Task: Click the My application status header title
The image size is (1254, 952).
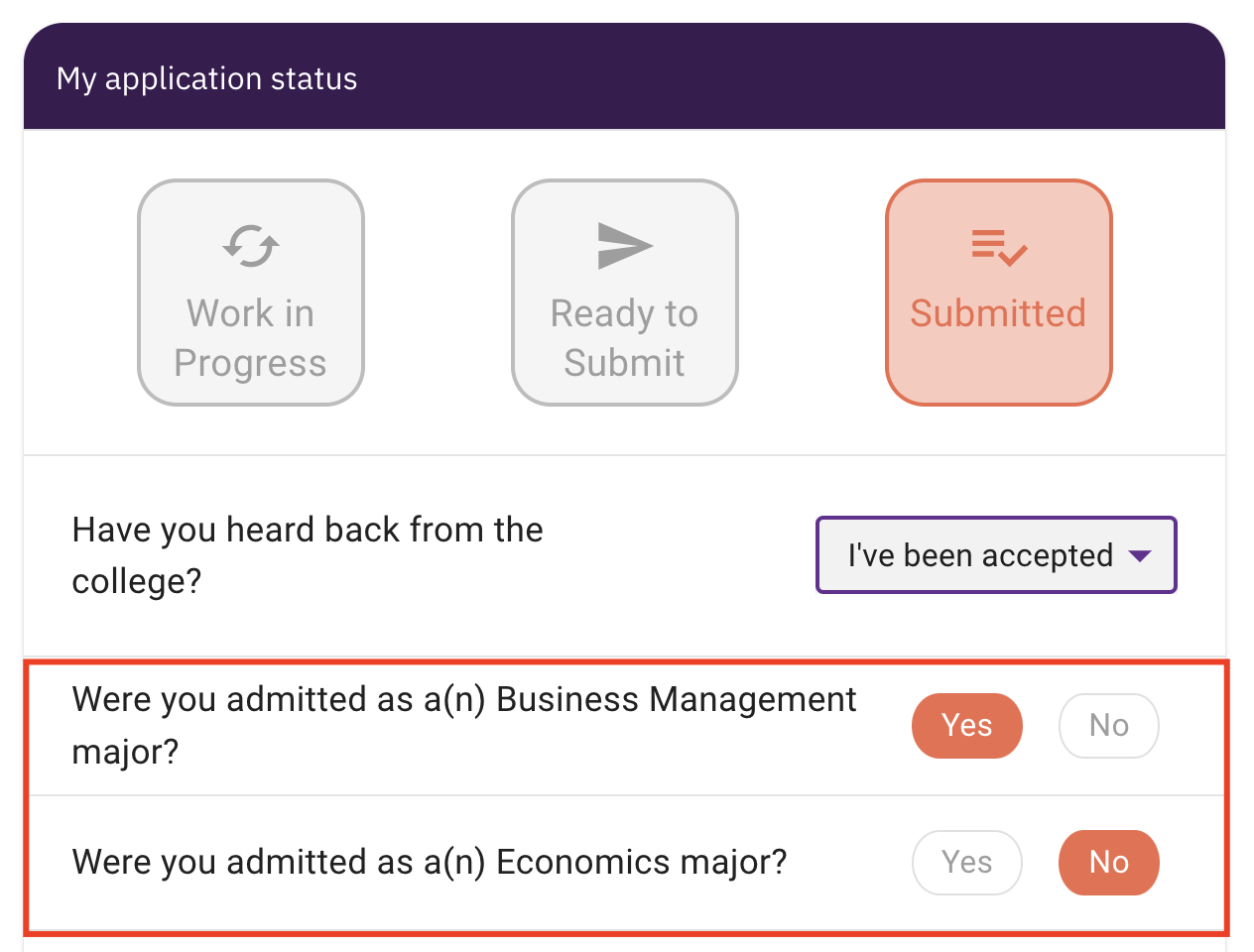Action: pos(207,79)
